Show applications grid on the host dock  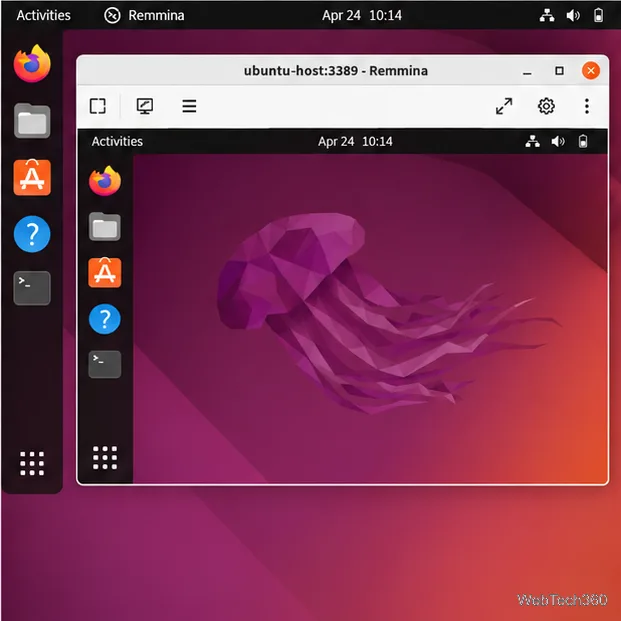[32, 463]
